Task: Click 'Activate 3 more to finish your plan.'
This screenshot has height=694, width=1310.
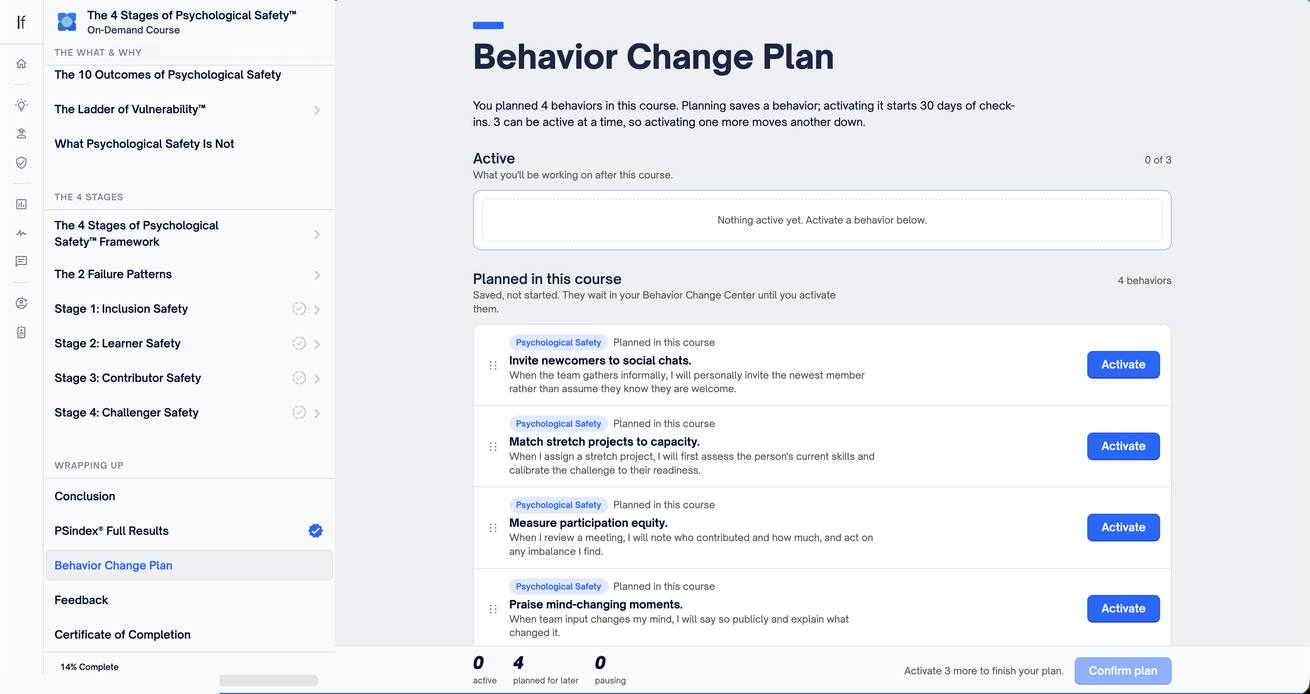Action: pyautogui.click(x=984, y=671)
